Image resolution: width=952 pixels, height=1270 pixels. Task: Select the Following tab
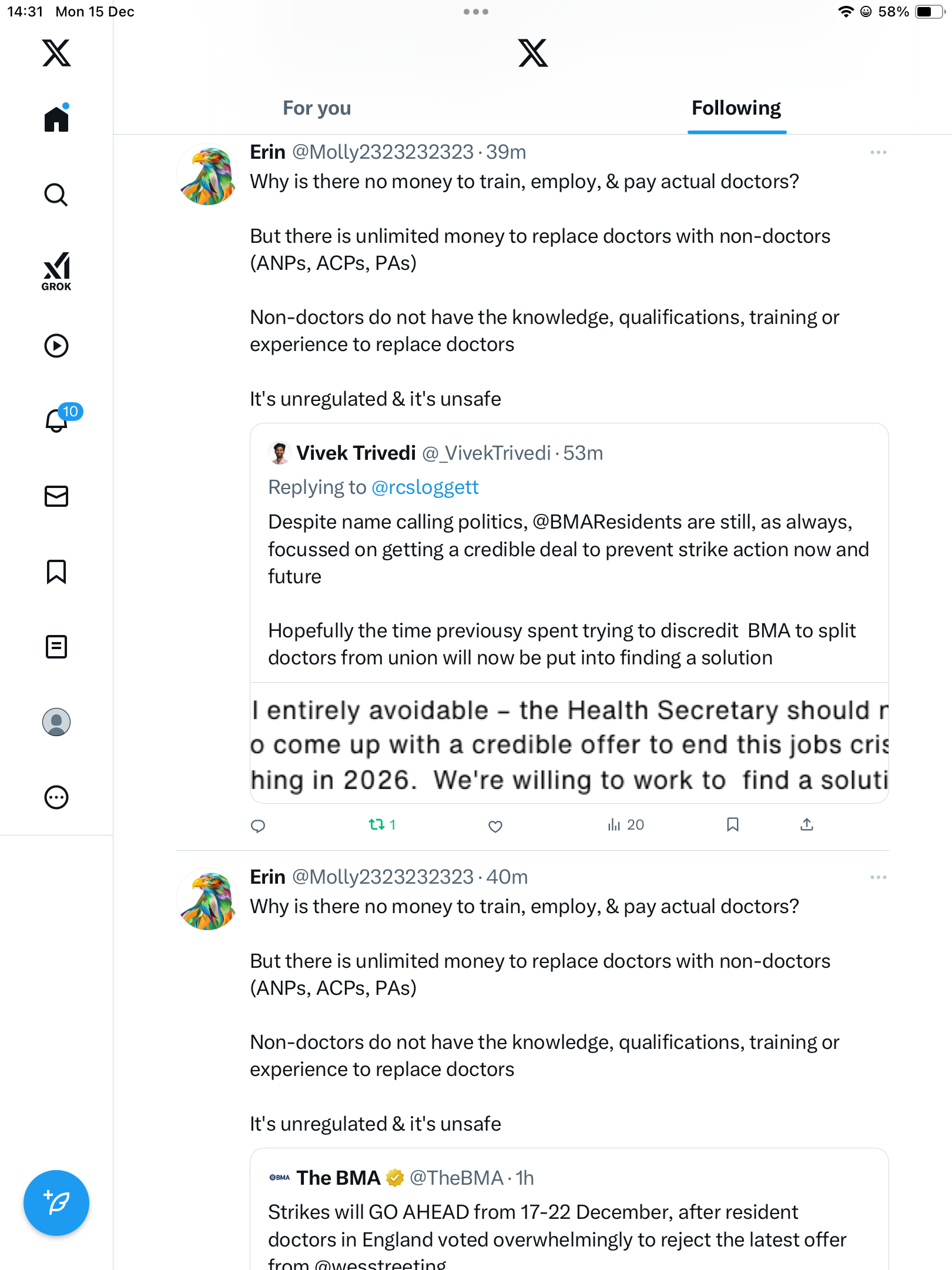pyautogui.click(x=736, y=108)
